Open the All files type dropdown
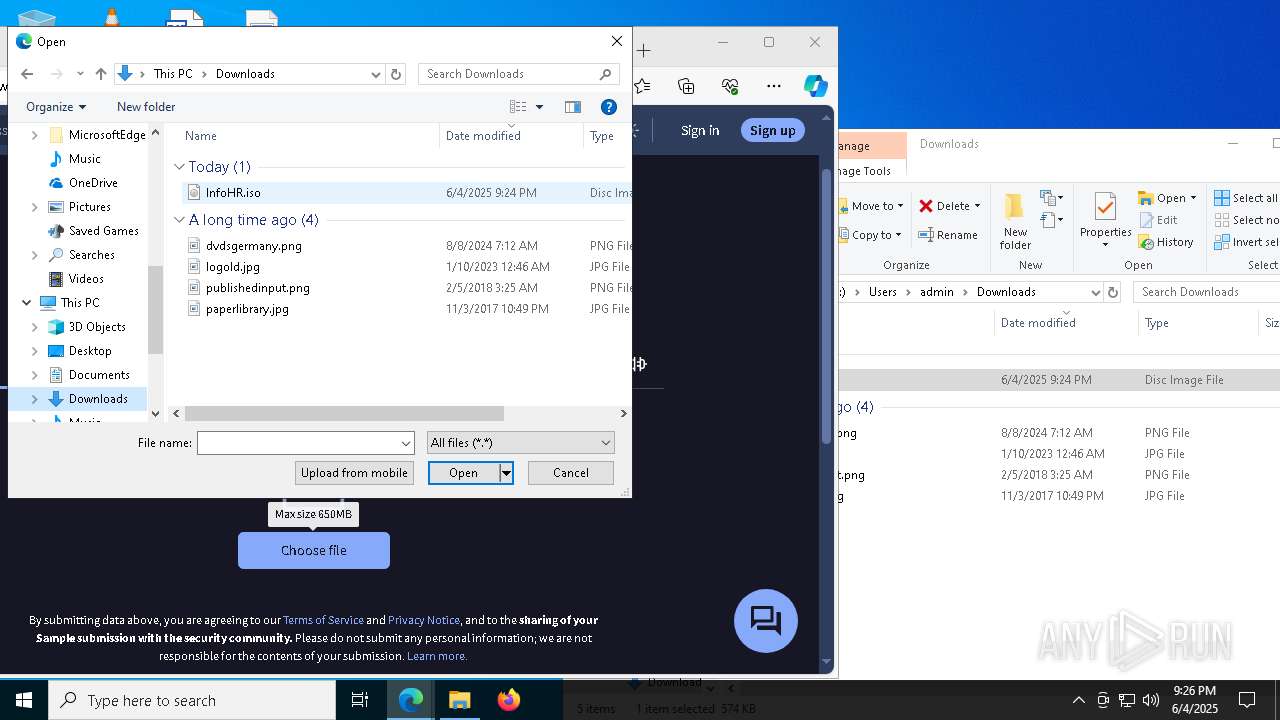This screenshot has height=720, width=1280. (x=520, y=443)
